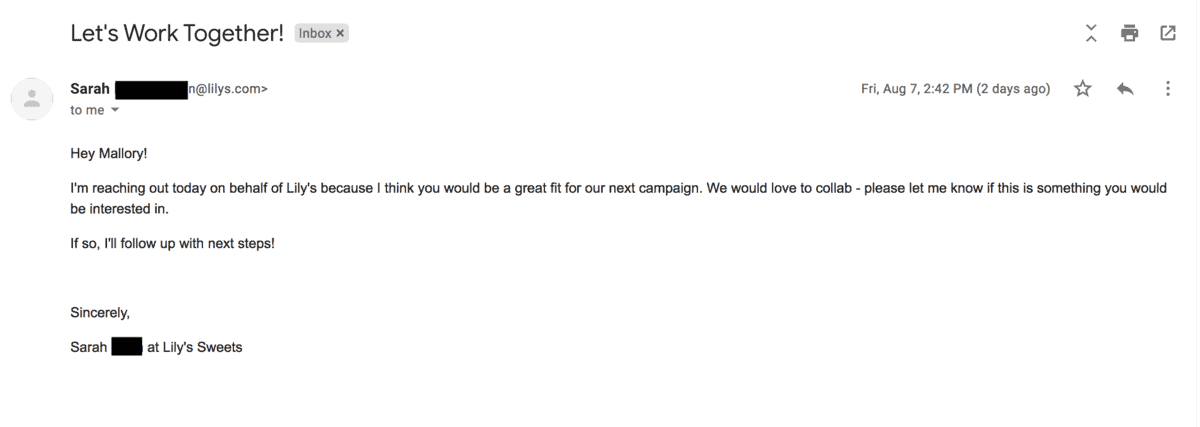Click the expand/collapse all messages icon

(x=1091, y=33)
